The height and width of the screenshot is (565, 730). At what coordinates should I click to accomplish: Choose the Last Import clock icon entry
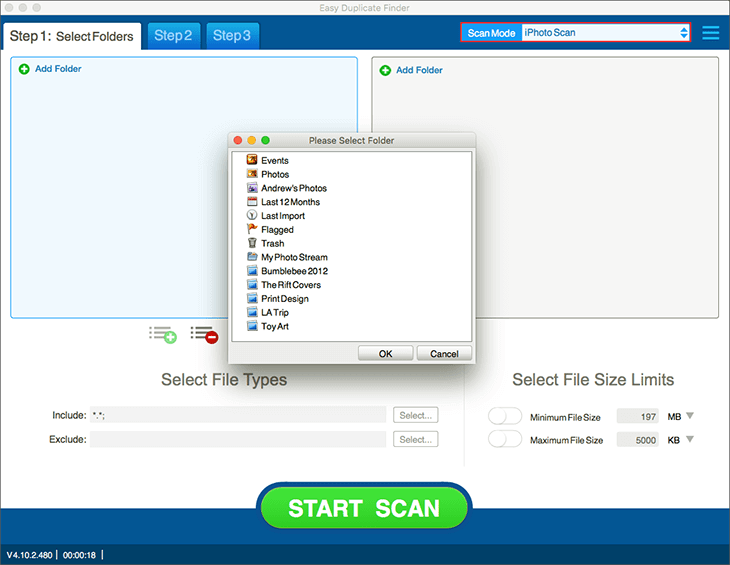click(x=252, y=215)
